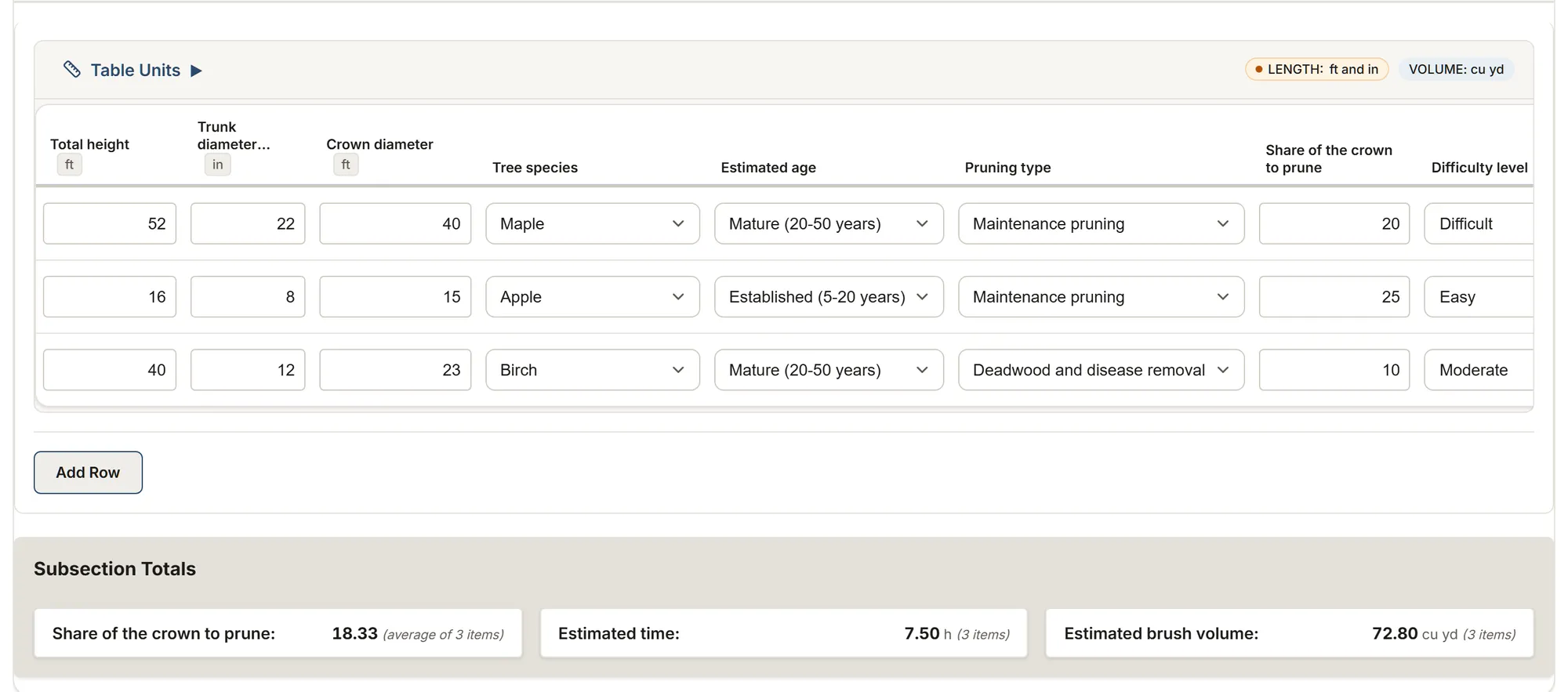Open the Maple tree species dropdown
Image resolution: width=1568 pixels, height=692 pixels.
coord(593,223)
